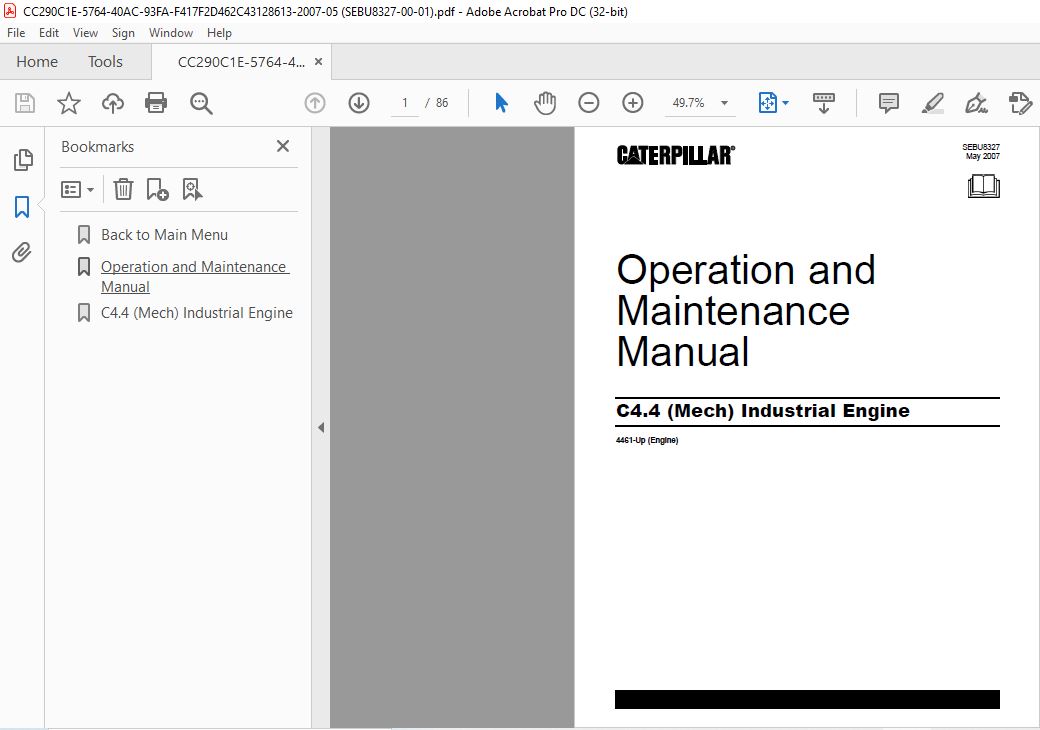This screenshot has width=1040, height=730.
Task: Open the Help menu
Action: pyautogui.click(x=219, y=32)
